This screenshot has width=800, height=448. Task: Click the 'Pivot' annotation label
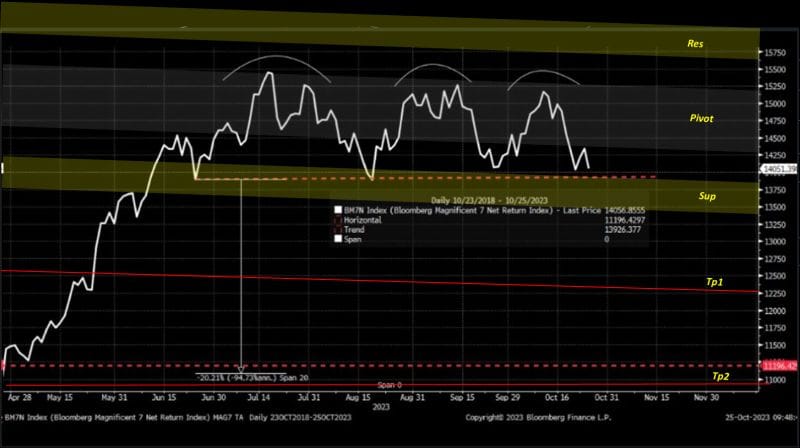(702, 118)
